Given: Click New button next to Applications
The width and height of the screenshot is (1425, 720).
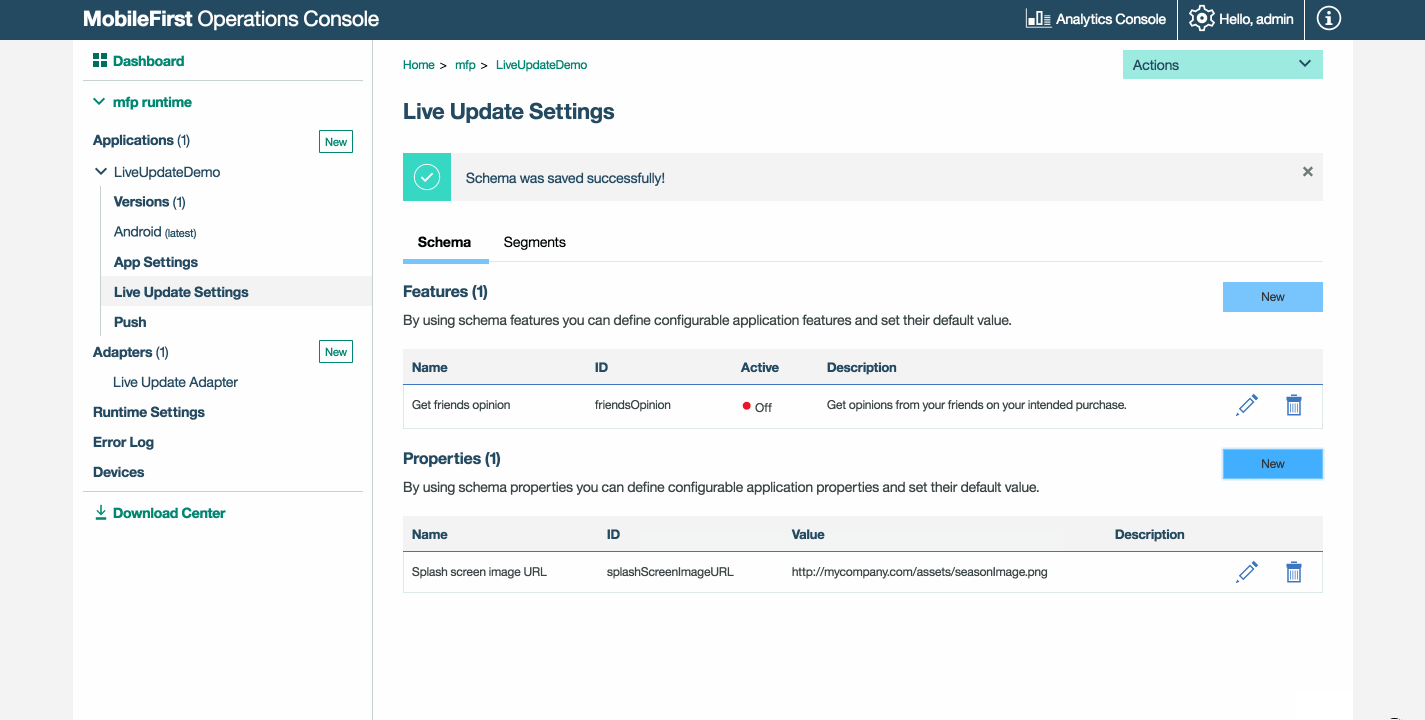Looking at the screenshot, I should 336,142.
